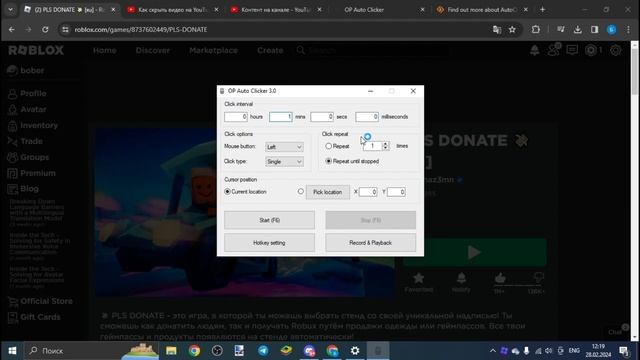Toggle the browser side panel icon
The height and width of the screenshot is (360, 640).
pos(594,29)
